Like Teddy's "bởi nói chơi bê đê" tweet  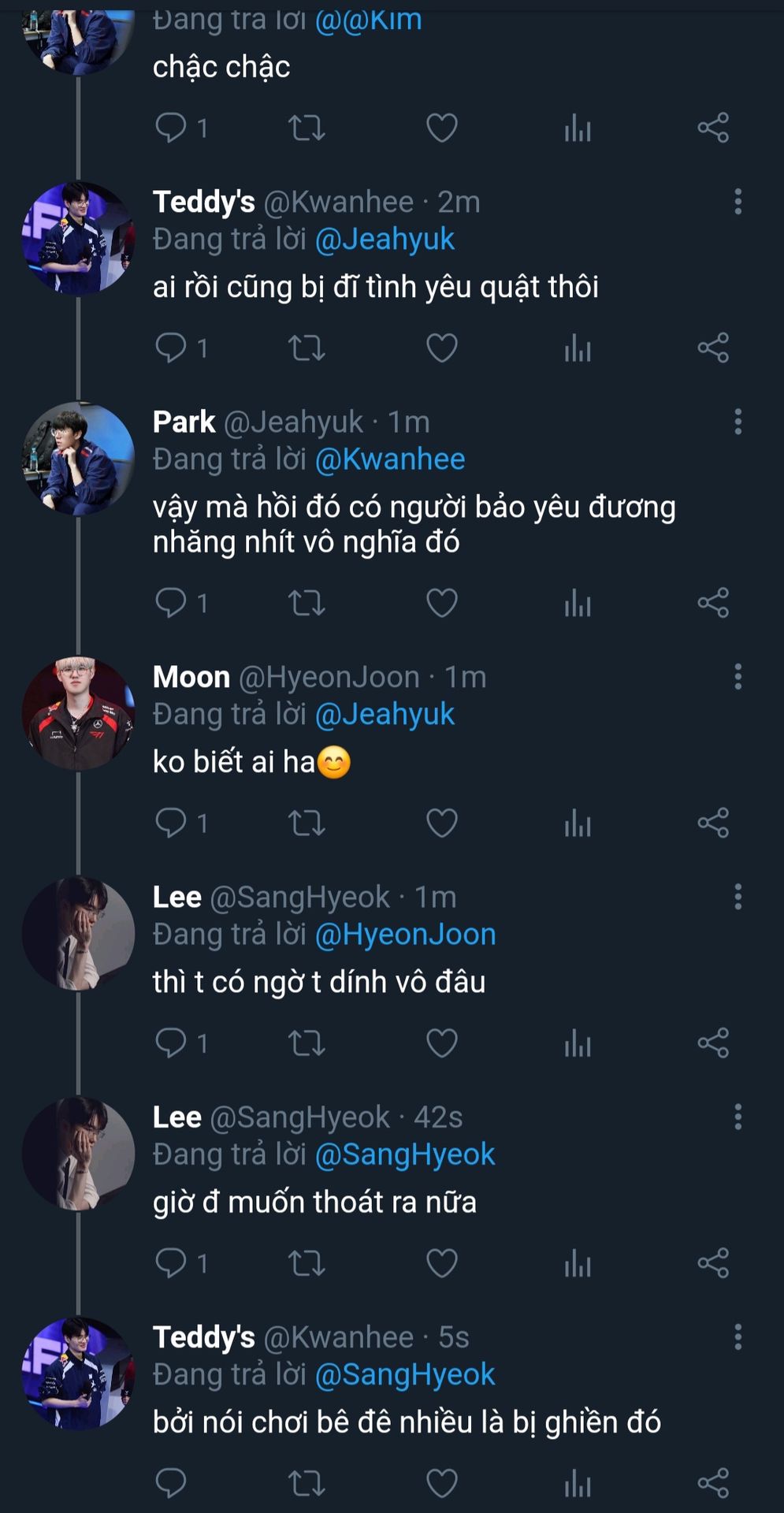coord(442,1482)
